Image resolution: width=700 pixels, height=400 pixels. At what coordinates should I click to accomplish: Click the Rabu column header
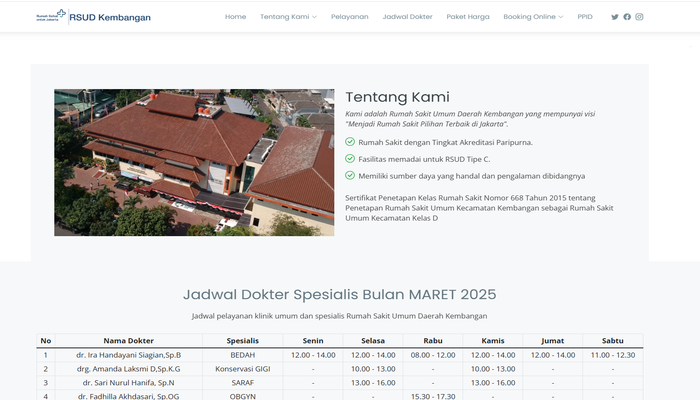433,341
